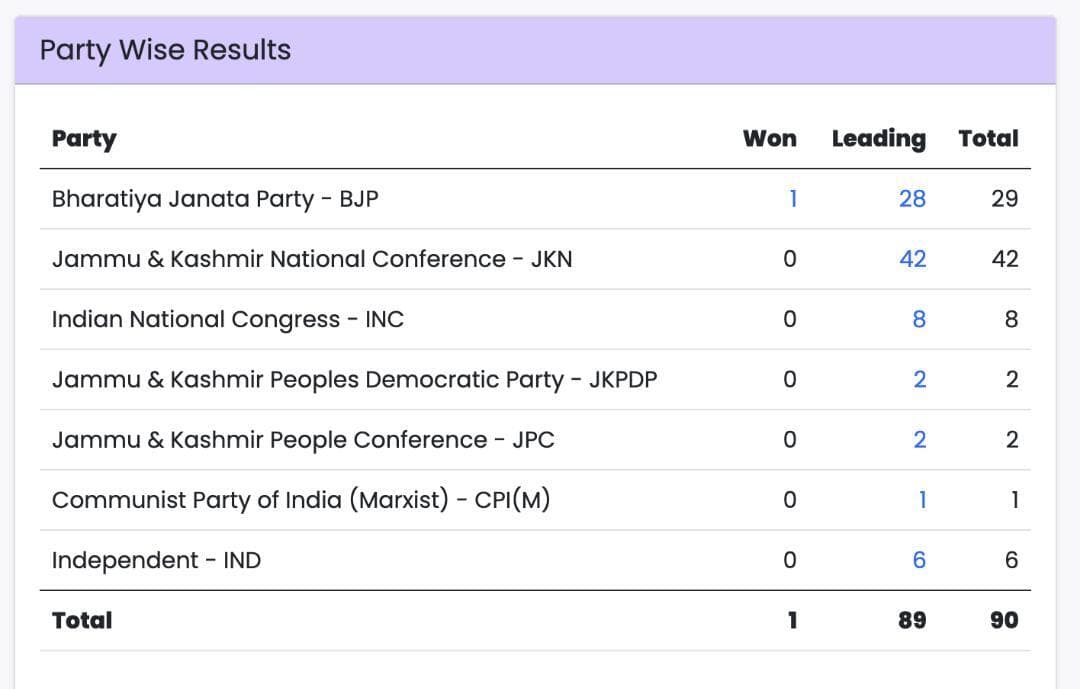1080x689 pixels.
Task: Select Jammu & Kashmir National Conference row name
Action: tap(312, 259)
